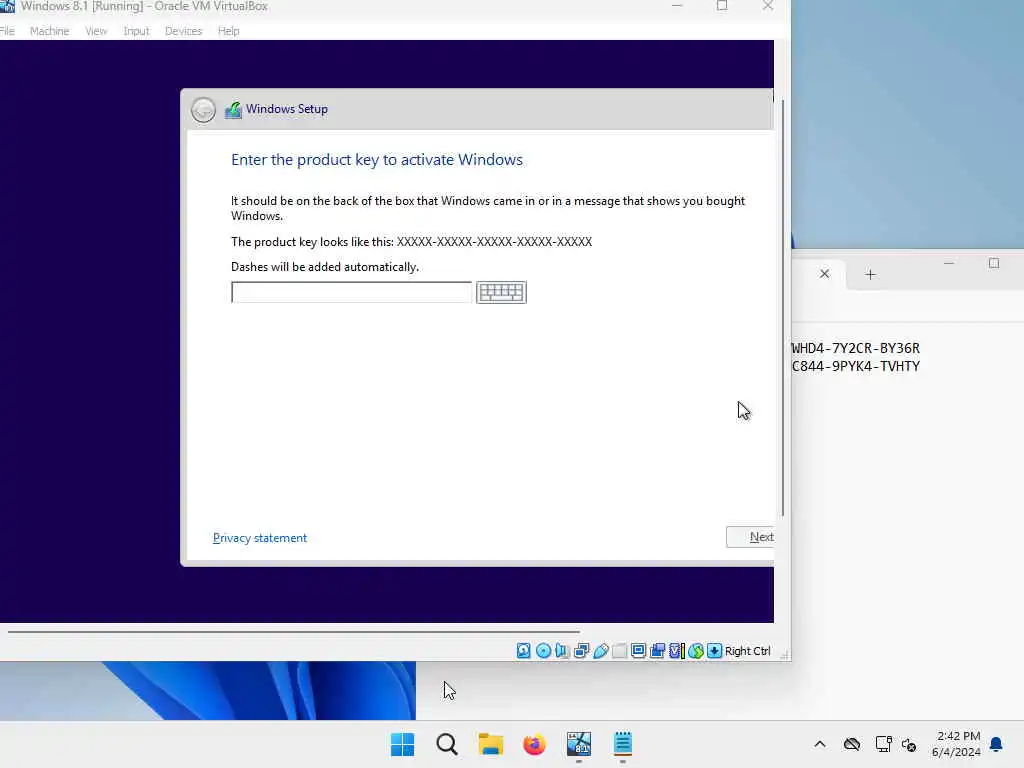This screenshot has height=768, width=1024.
Task: Open the on-screen keyboard beside product key field
Action: (x=501, y=292)
